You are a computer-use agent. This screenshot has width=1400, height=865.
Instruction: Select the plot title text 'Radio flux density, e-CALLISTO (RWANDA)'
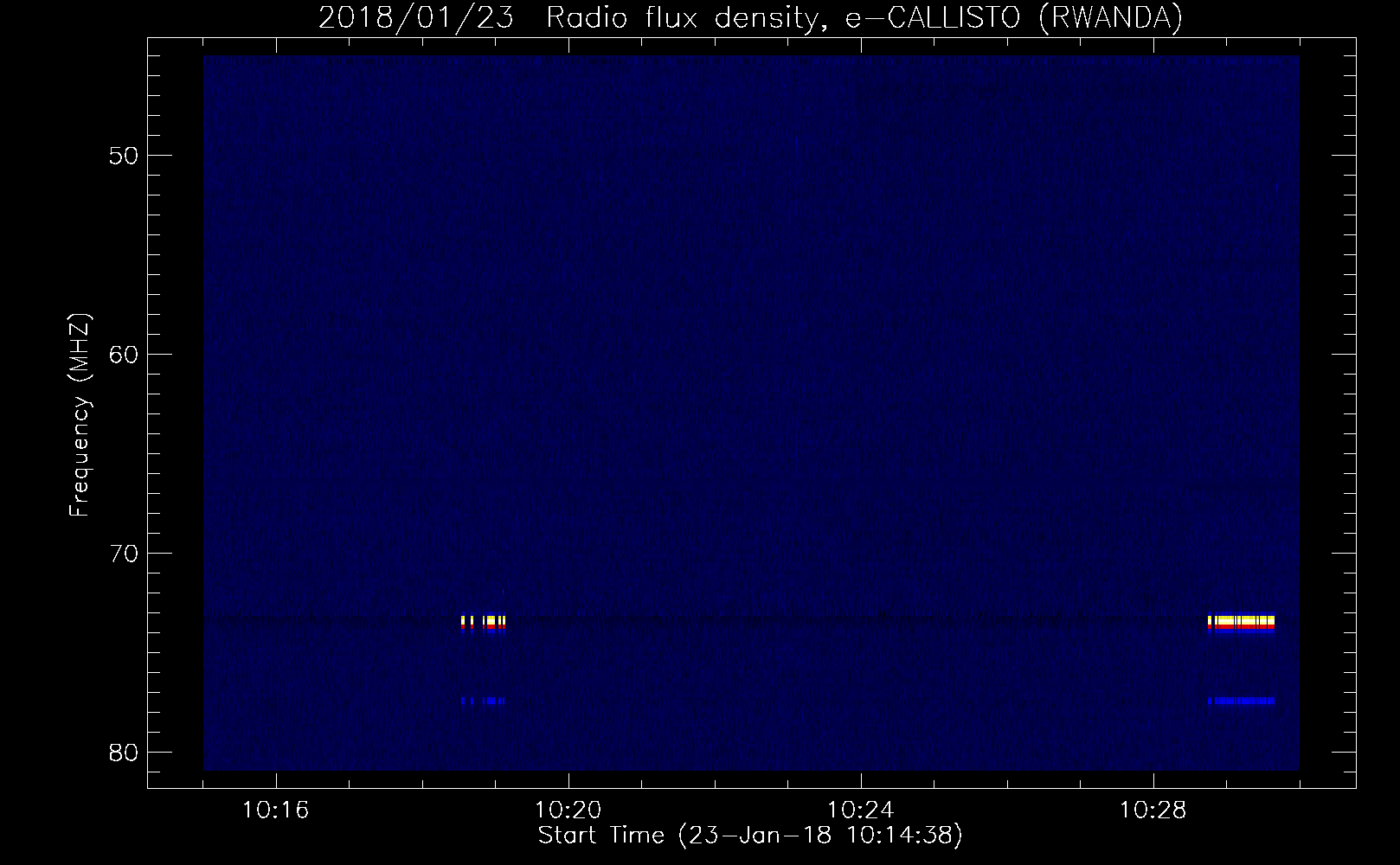point(864,18)
